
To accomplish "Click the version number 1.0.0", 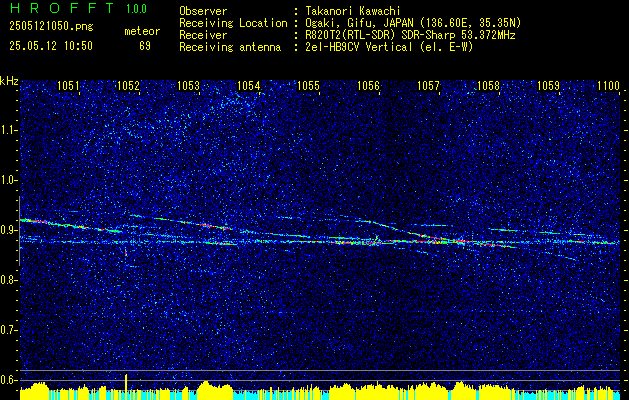I will [x=137, y=9].
